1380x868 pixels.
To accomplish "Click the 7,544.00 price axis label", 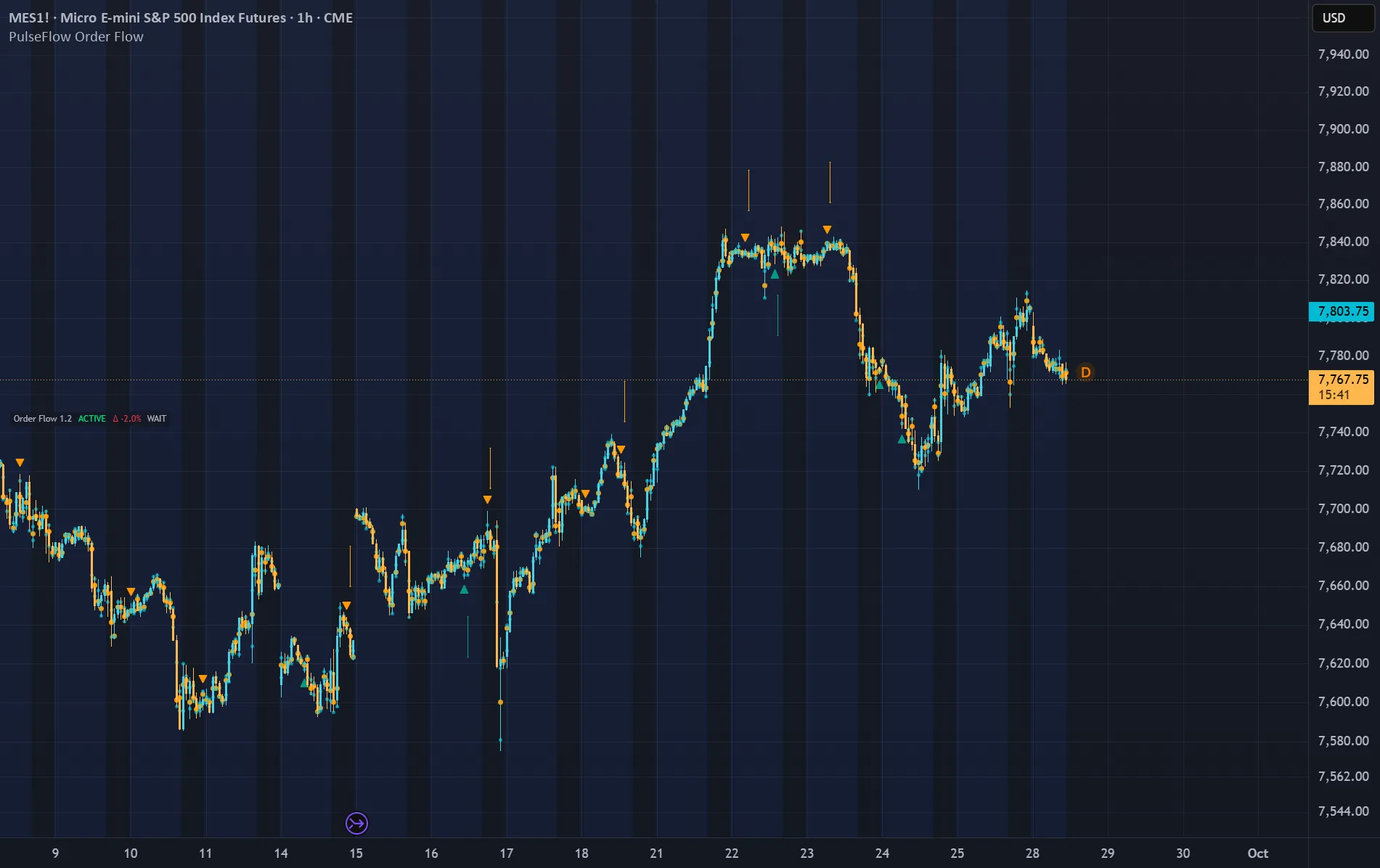I will (x=1343, y=811).
